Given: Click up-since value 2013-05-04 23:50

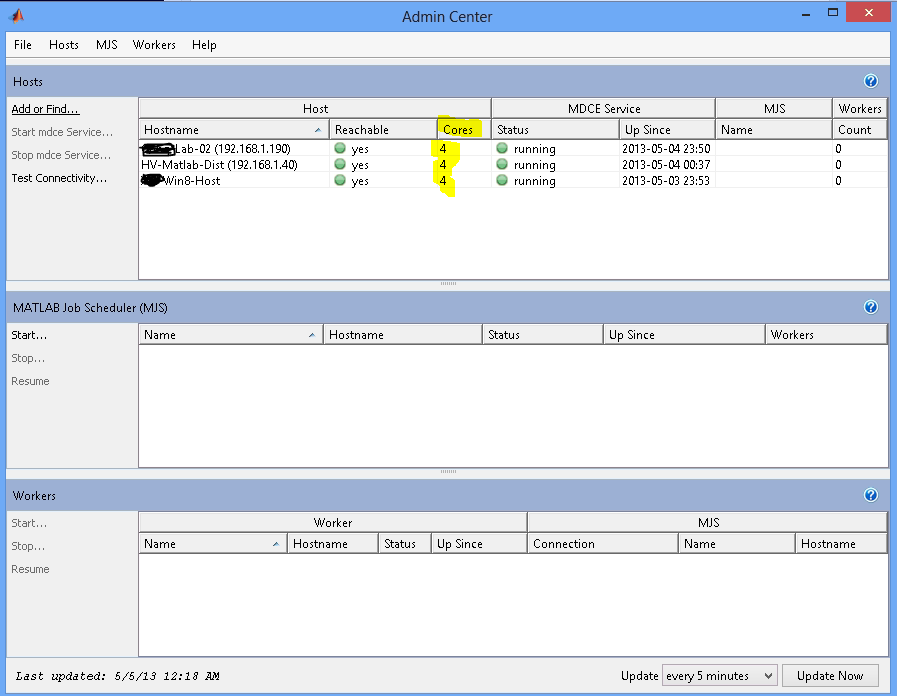Looking at the screenshot, I should (666, 148).
